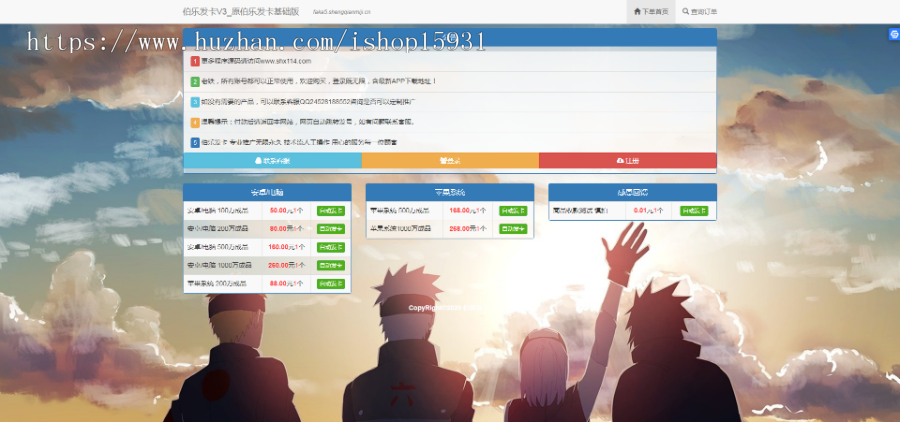Click the green buy button for the 160.00 item
Viewport: 900px width, 422px height.
(x=331, y=247)
